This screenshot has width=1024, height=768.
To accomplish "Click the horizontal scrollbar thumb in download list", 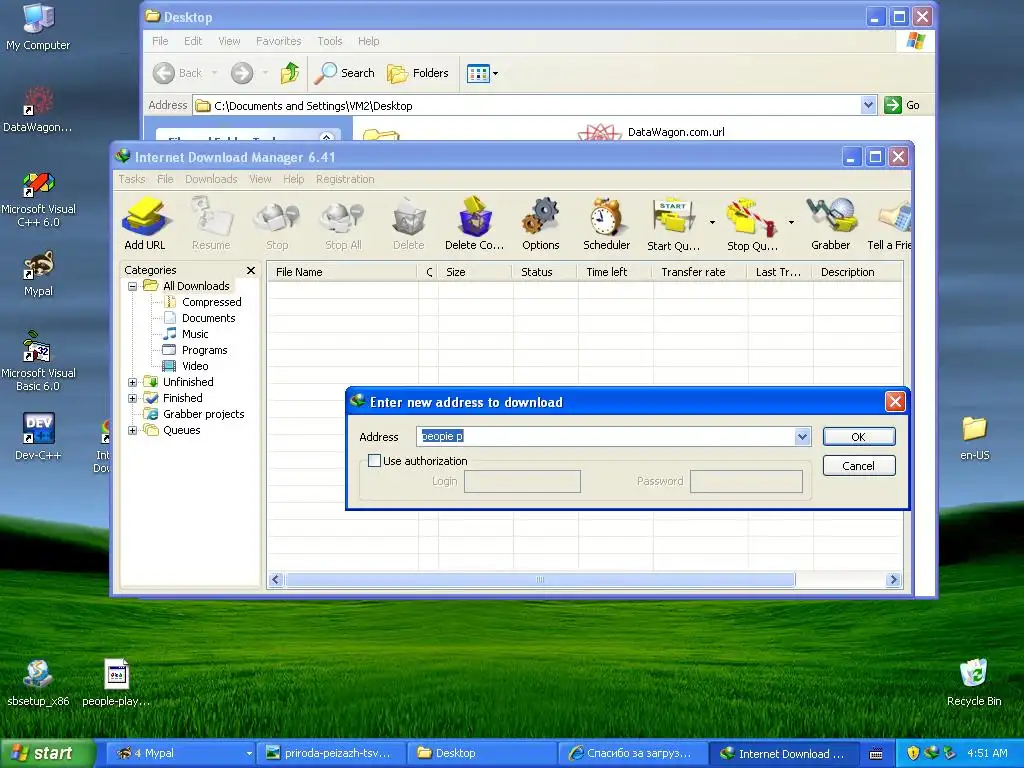I will (540, 579).
